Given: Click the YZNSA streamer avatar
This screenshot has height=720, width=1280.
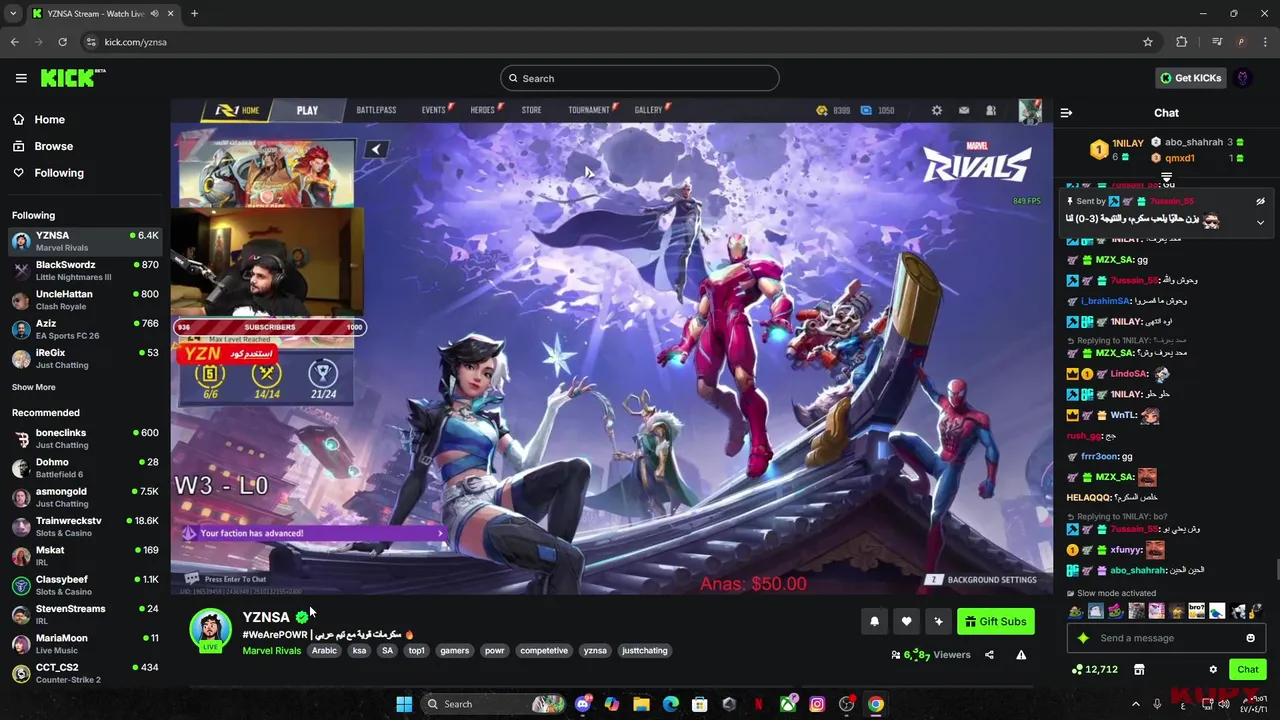Looking at the screenshot, I should pyautogui.click(x=211, y=630).
